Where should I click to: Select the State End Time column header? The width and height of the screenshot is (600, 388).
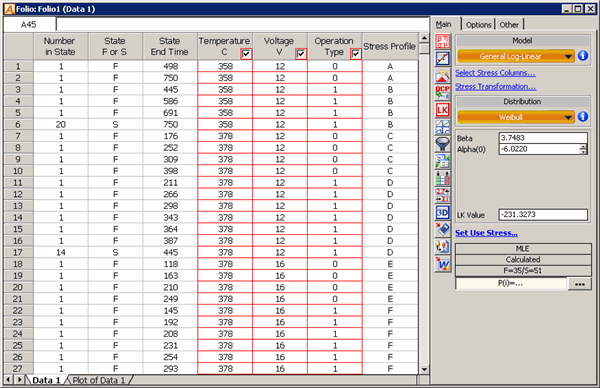click(x=170, y=46)
